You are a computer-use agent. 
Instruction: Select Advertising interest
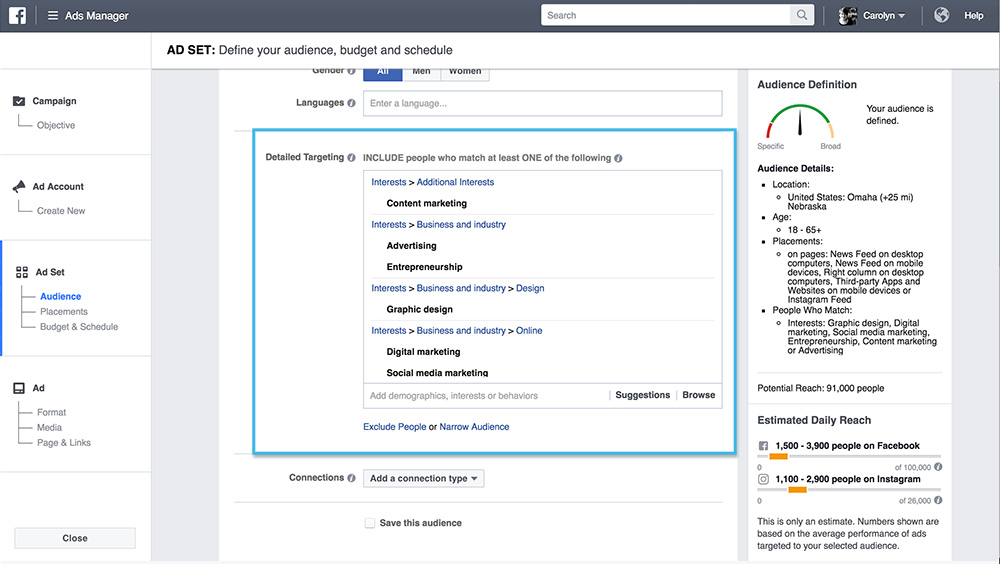point(411,246)
